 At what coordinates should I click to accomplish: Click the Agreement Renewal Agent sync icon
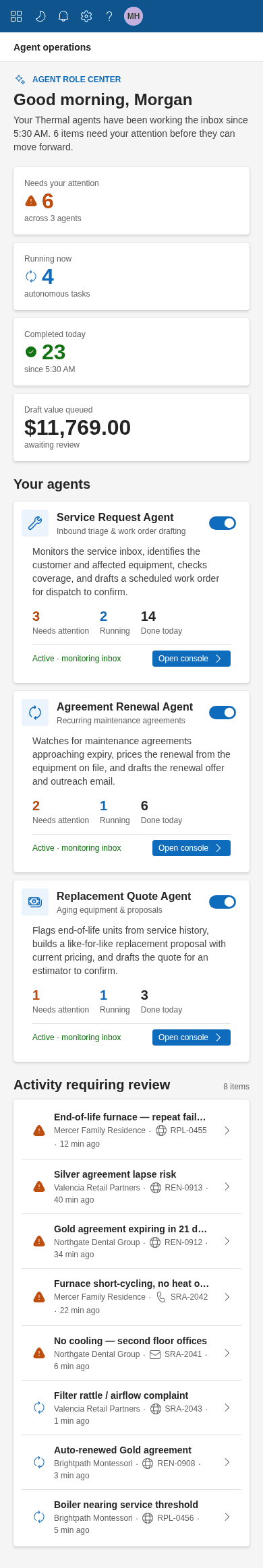pyautogui.click(x=35, y=713)
